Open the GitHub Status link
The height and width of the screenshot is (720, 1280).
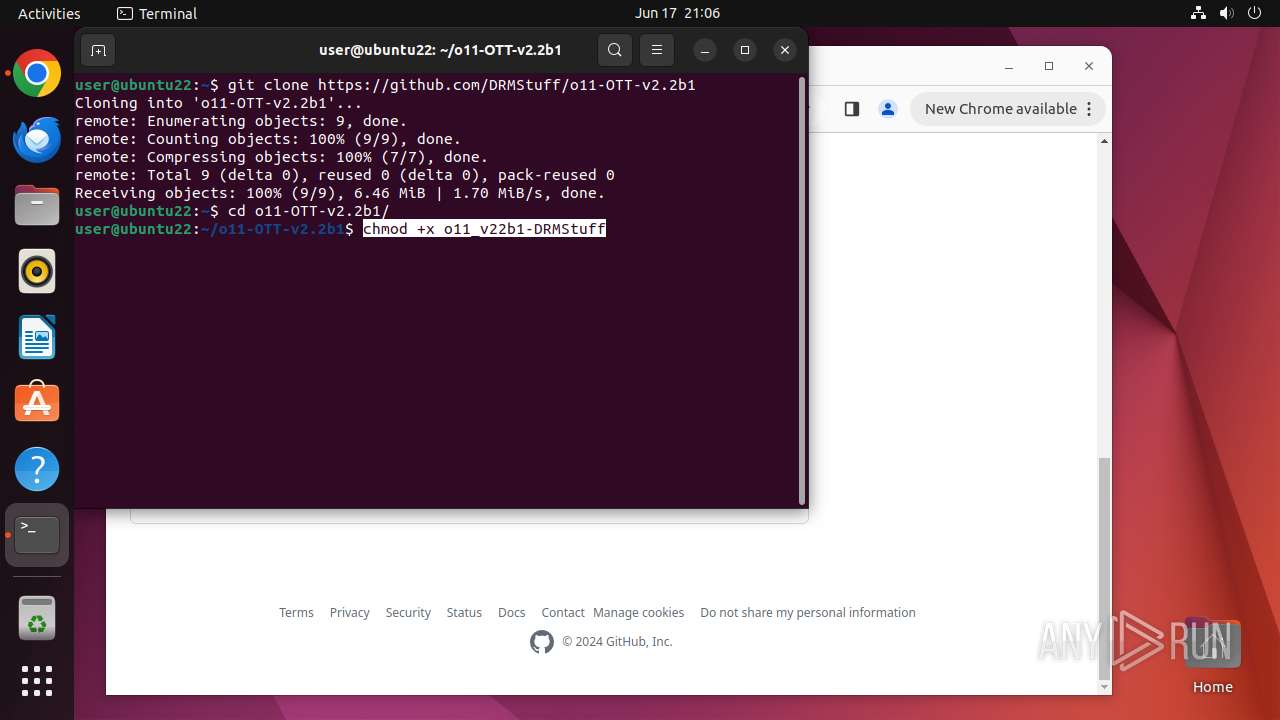464,612
